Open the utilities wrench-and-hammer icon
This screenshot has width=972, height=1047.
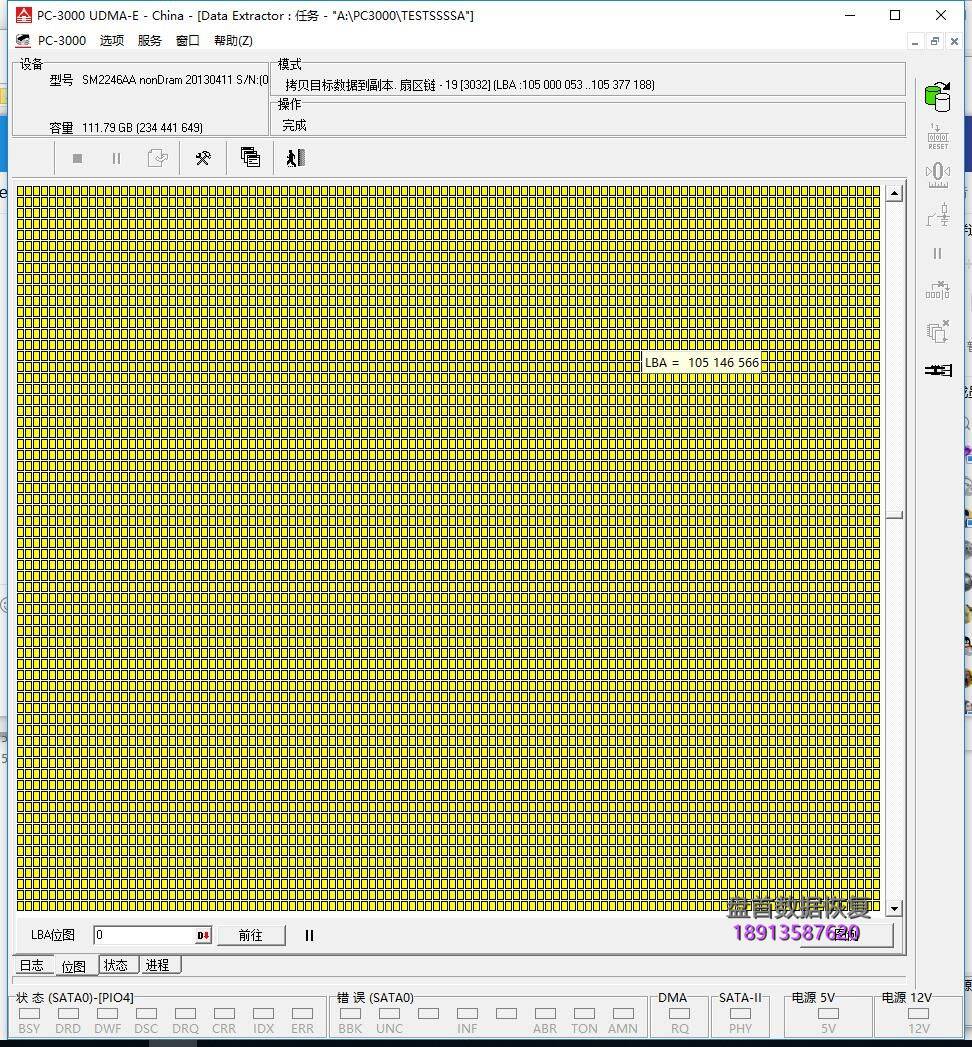coord(202,157)
